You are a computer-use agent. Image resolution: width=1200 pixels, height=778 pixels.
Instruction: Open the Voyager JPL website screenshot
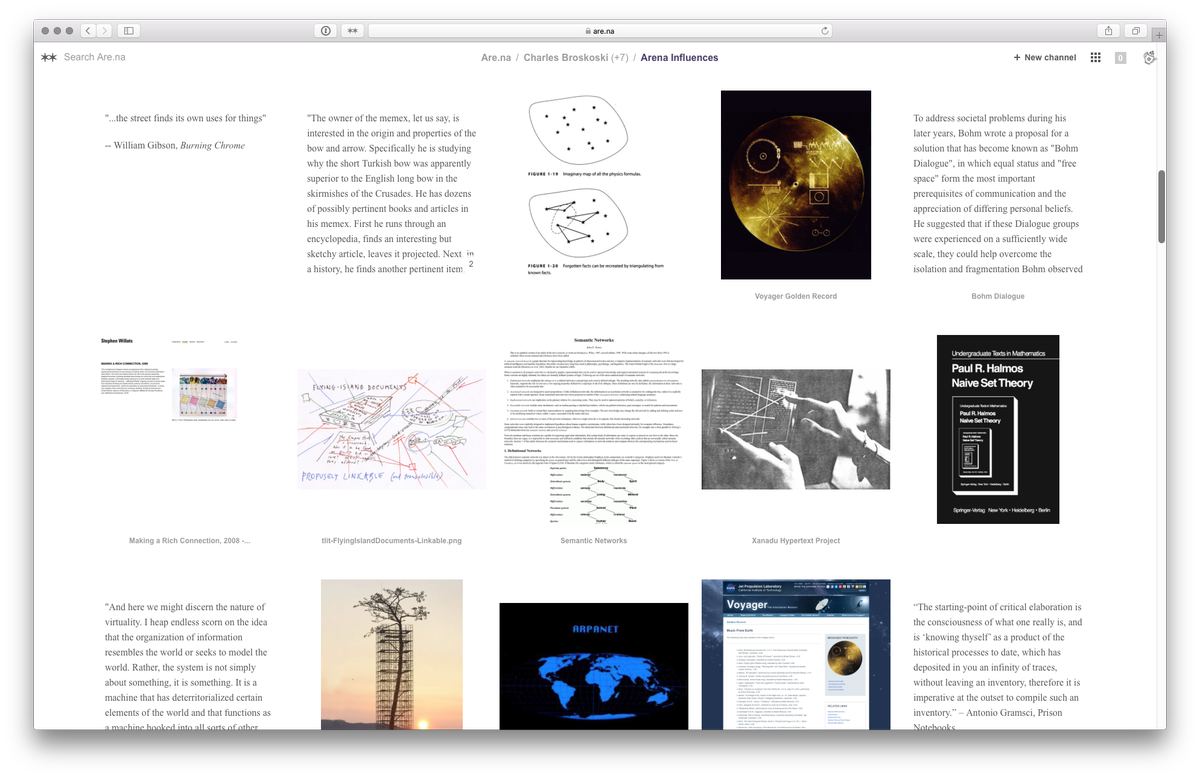click(x=796, y=654)
